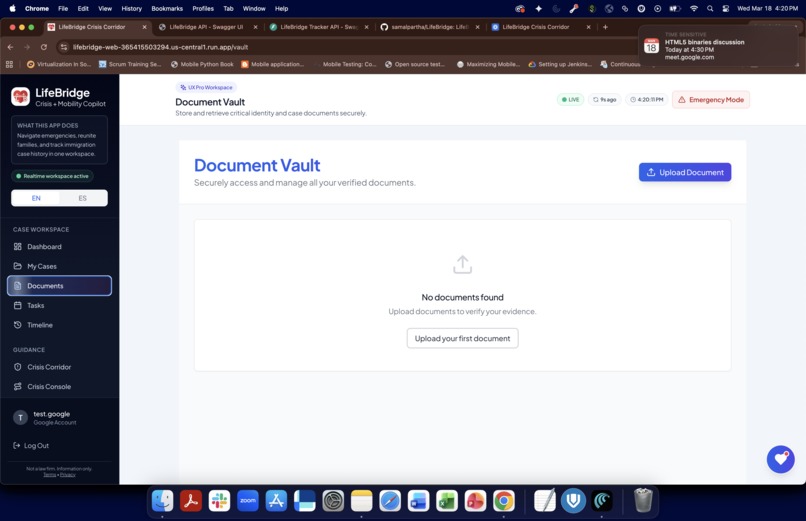Image resolution: width=806 pixels, height=521 pixels.
Task: Open Scrum Training Se... bookmark
Action: pos(130,64)
